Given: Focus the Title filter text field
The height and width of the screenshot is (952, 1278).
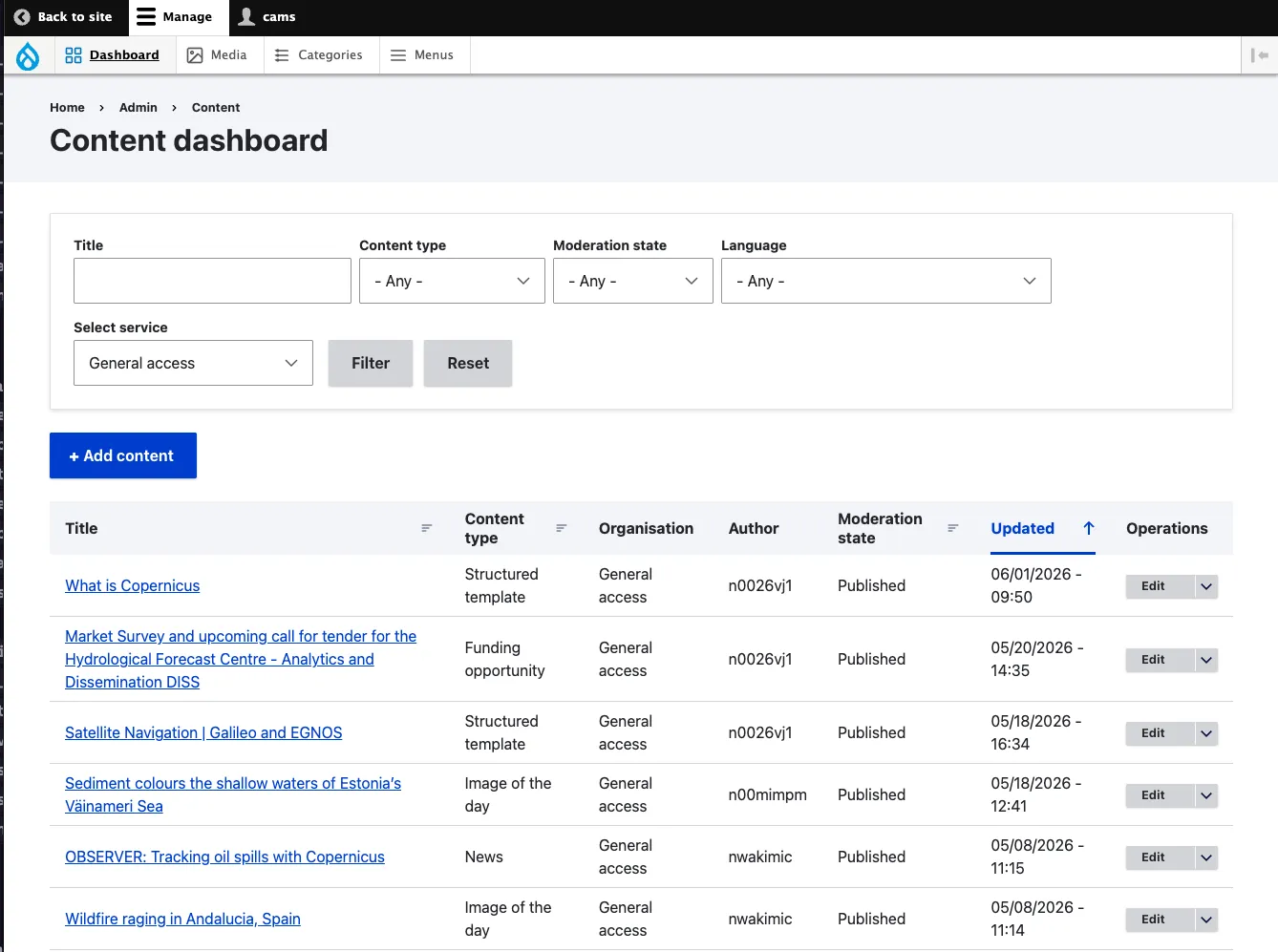Looking at the screenshot, I should click(212, 281).
